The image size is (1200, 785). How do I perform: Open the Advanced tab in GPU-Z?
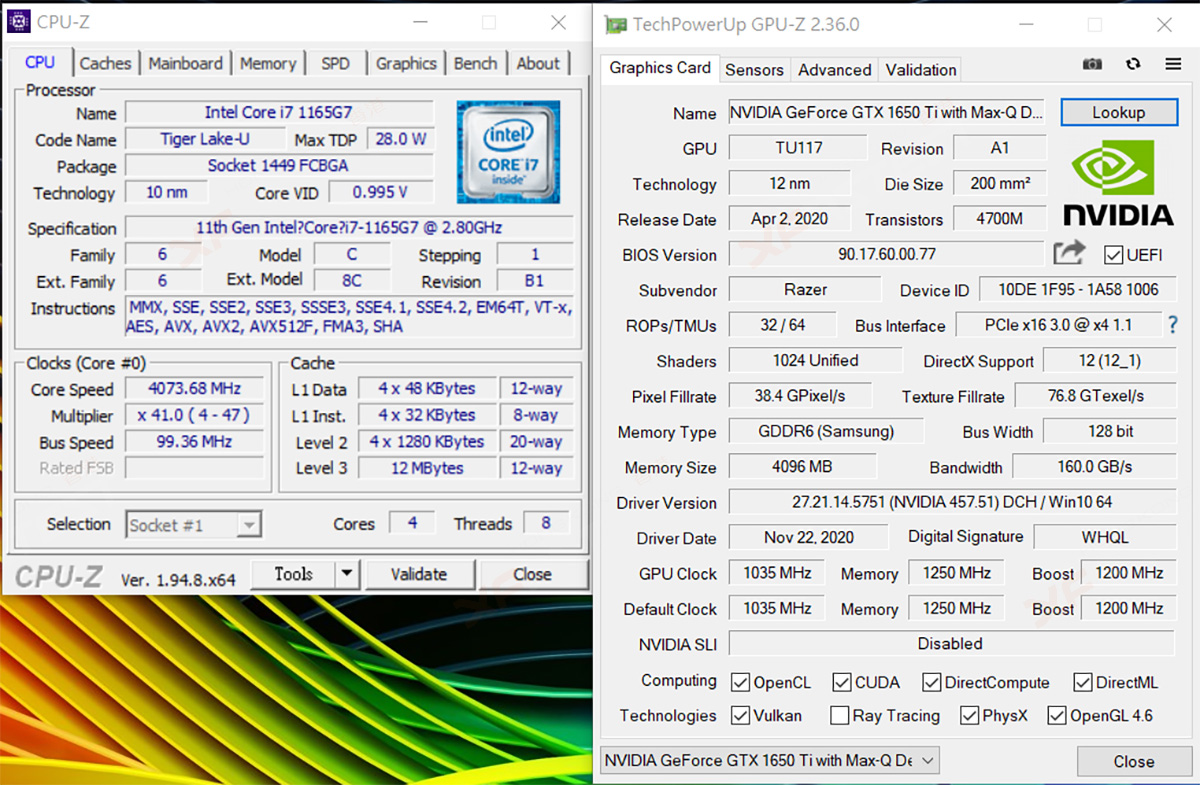(835, 70)
